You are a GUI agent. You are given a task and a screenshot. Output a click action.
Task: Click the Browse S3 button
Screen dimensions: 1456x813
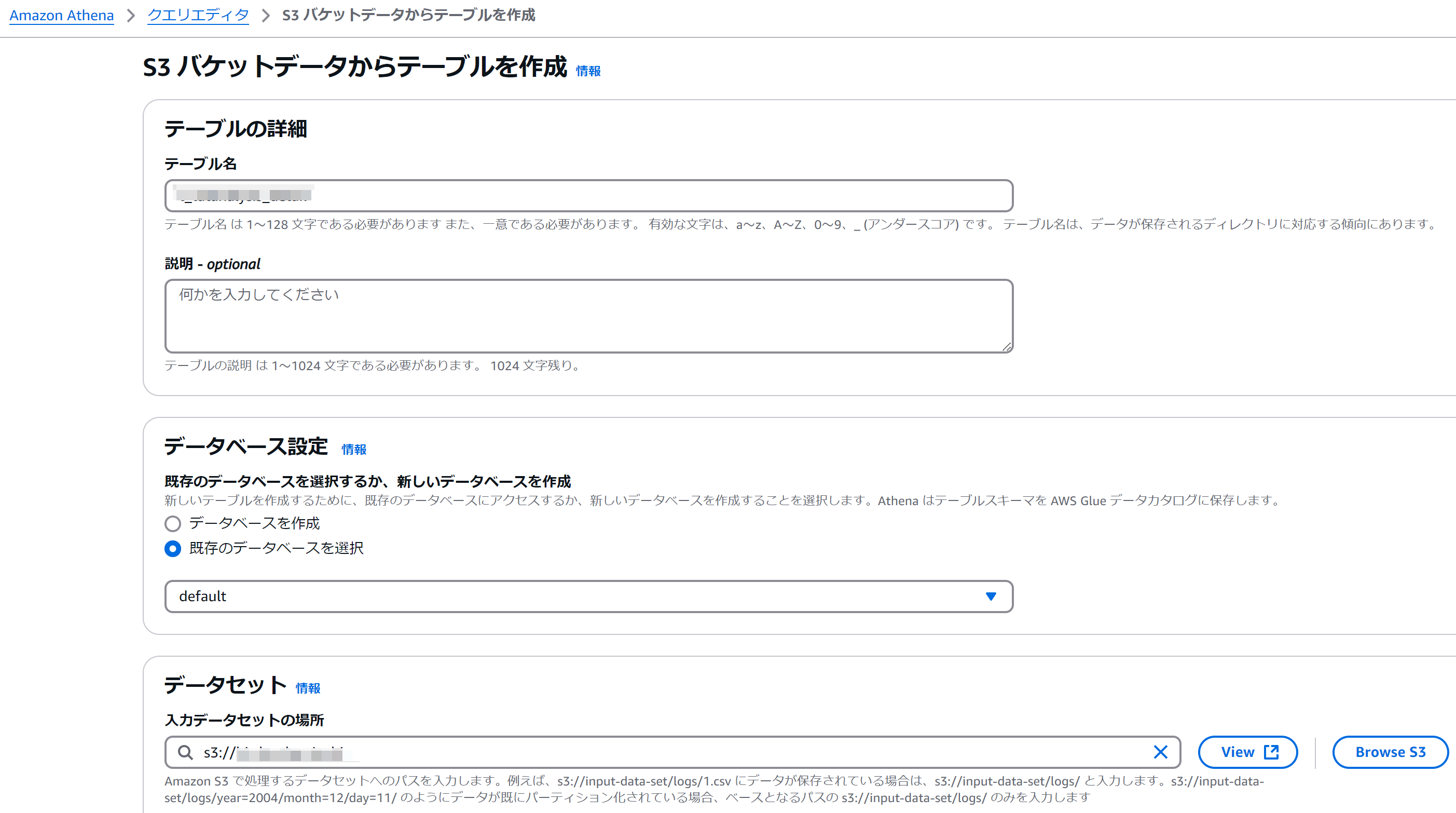(x=1390, y=752)
